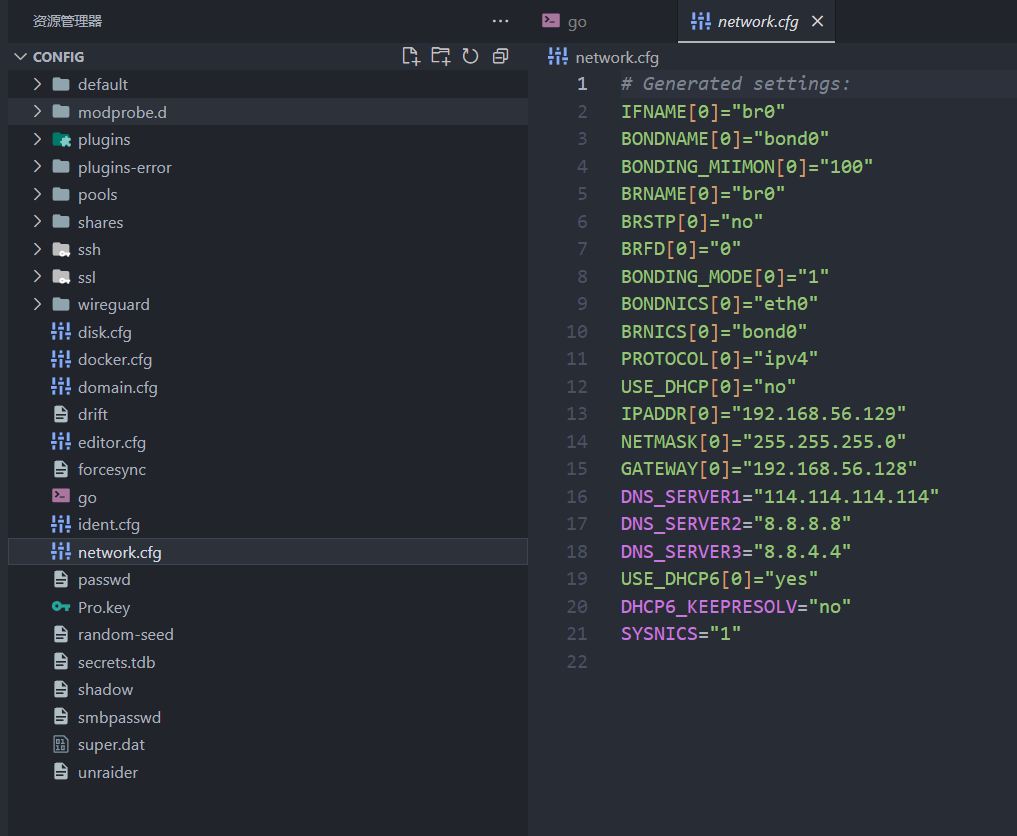Click the settings icon in the editor breadcrumb
The width and height of the screenshot is (1017, 836).
coord(558,57)
